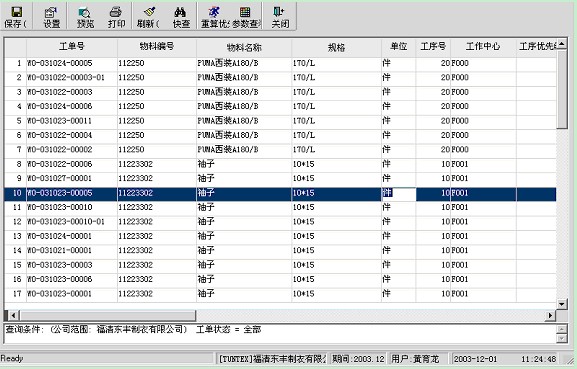Select work order WO-031024-00005
The width and height of the screenshot is (577, 369).
tap(60, 63)
